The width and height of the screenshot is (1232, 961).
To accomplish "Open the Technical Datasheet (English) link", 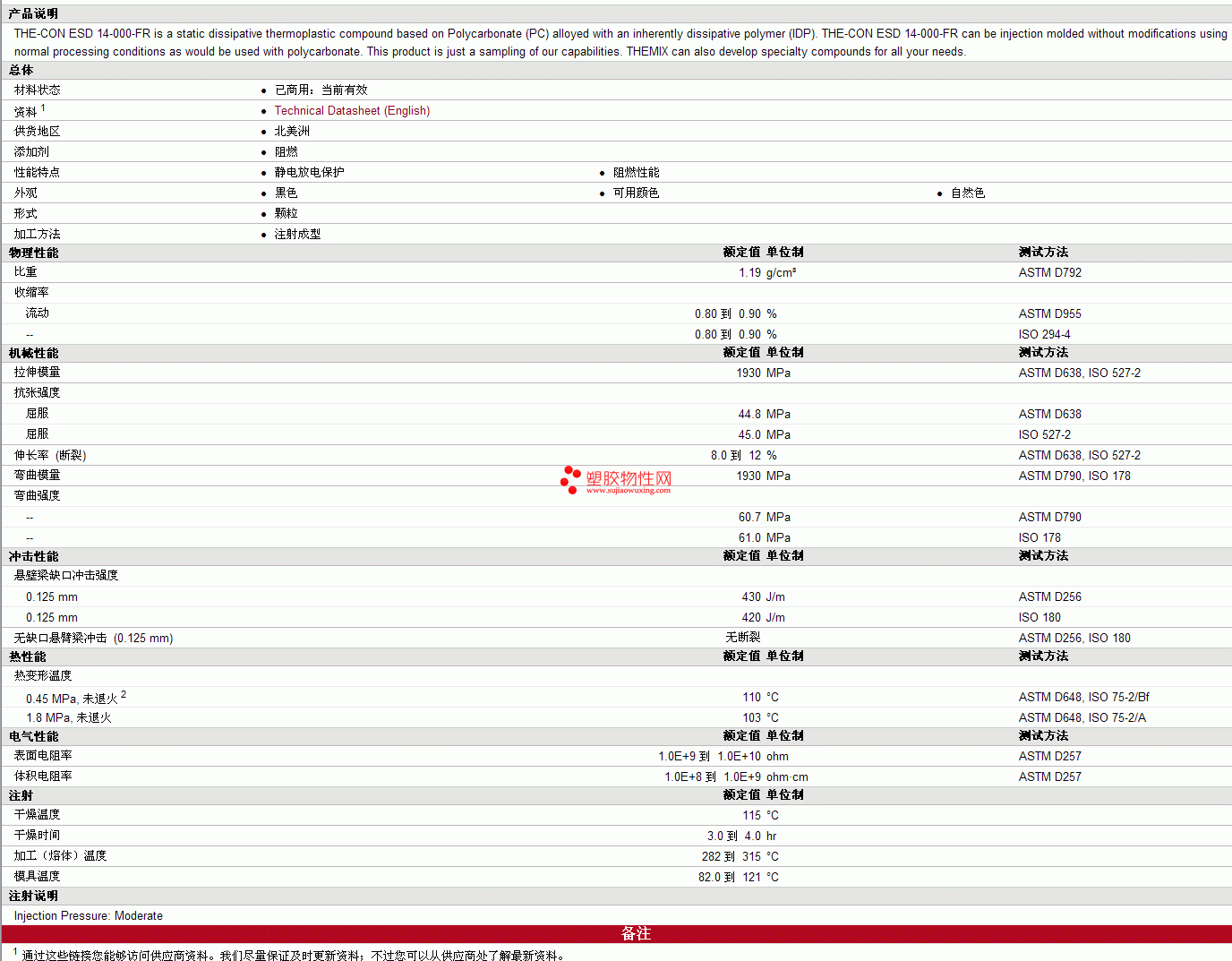I will point(352,111).
